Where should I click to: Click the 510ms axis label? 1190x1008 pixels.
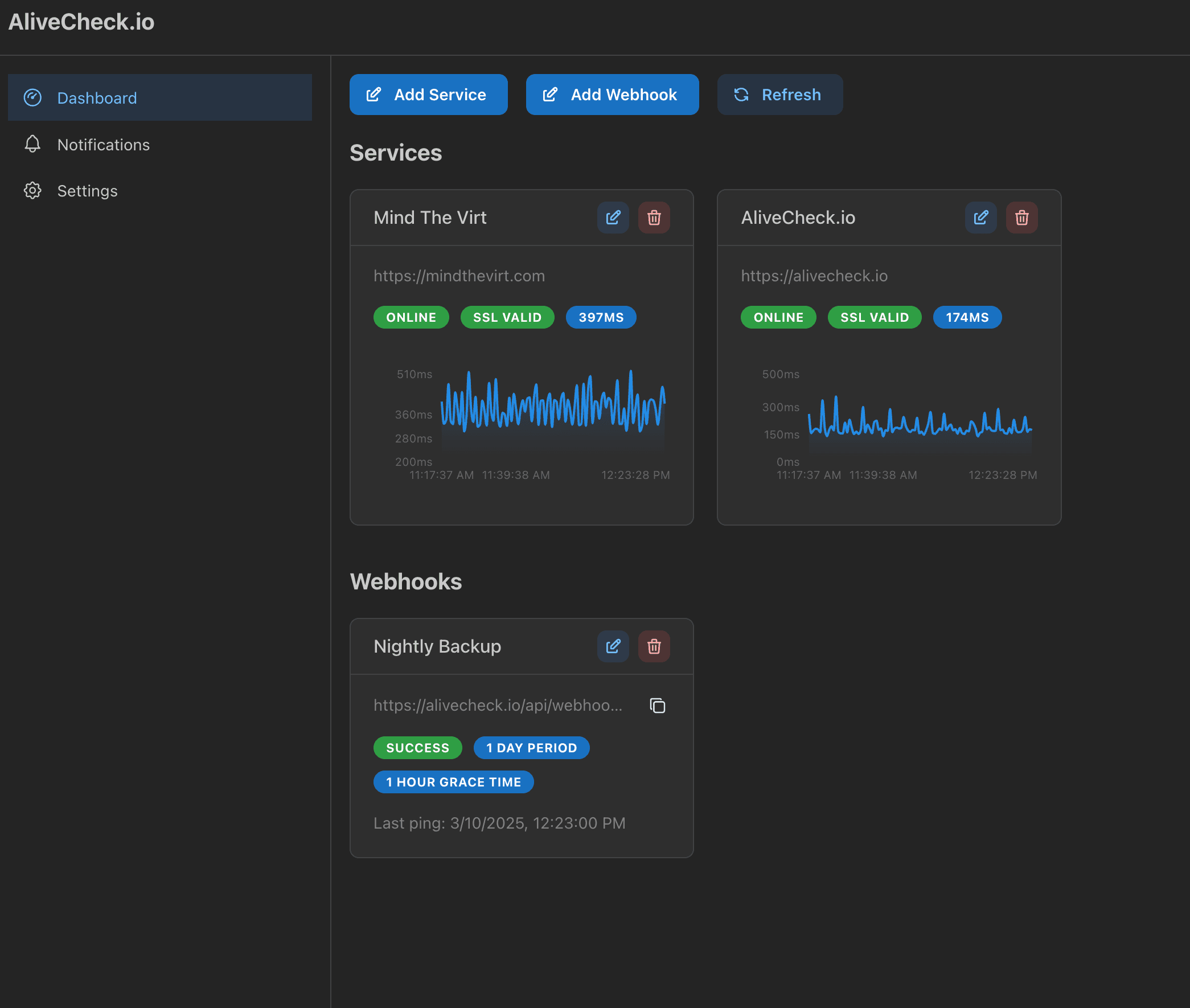point(414,374)
